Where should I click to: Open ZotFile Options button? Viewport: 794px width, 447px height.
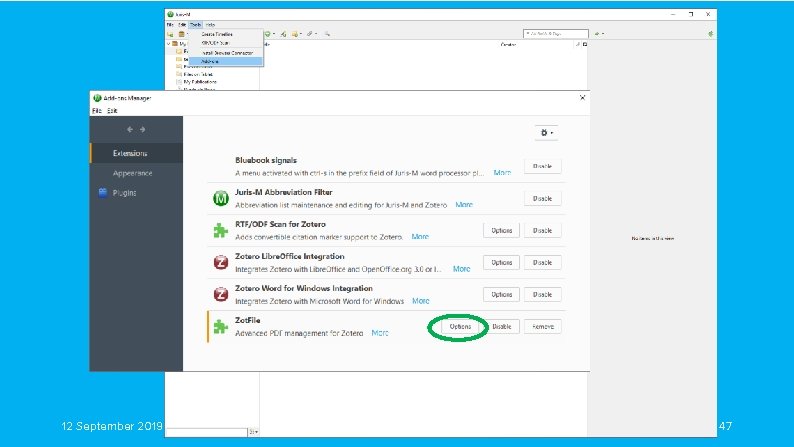pyautogui.click(x=460, y=327)
